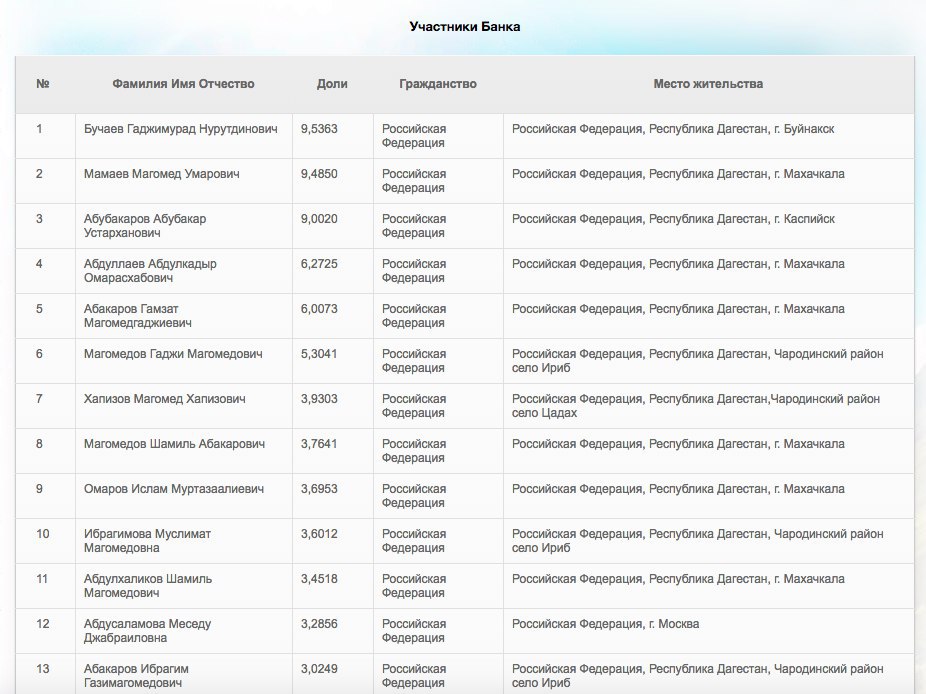
Task: Click share value '3,0249'
Action: tap(319, 669)
